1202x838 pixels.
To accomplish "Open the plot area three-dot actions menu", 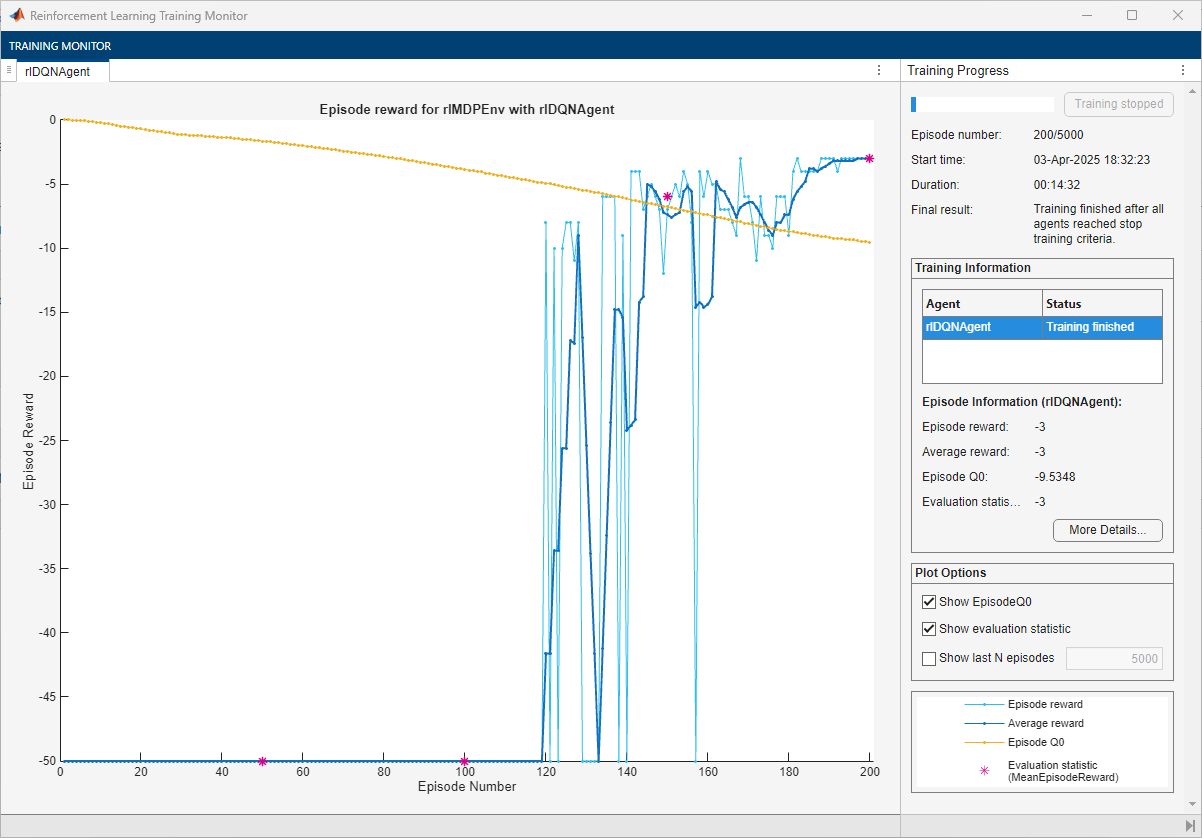I will coord(878,70).
